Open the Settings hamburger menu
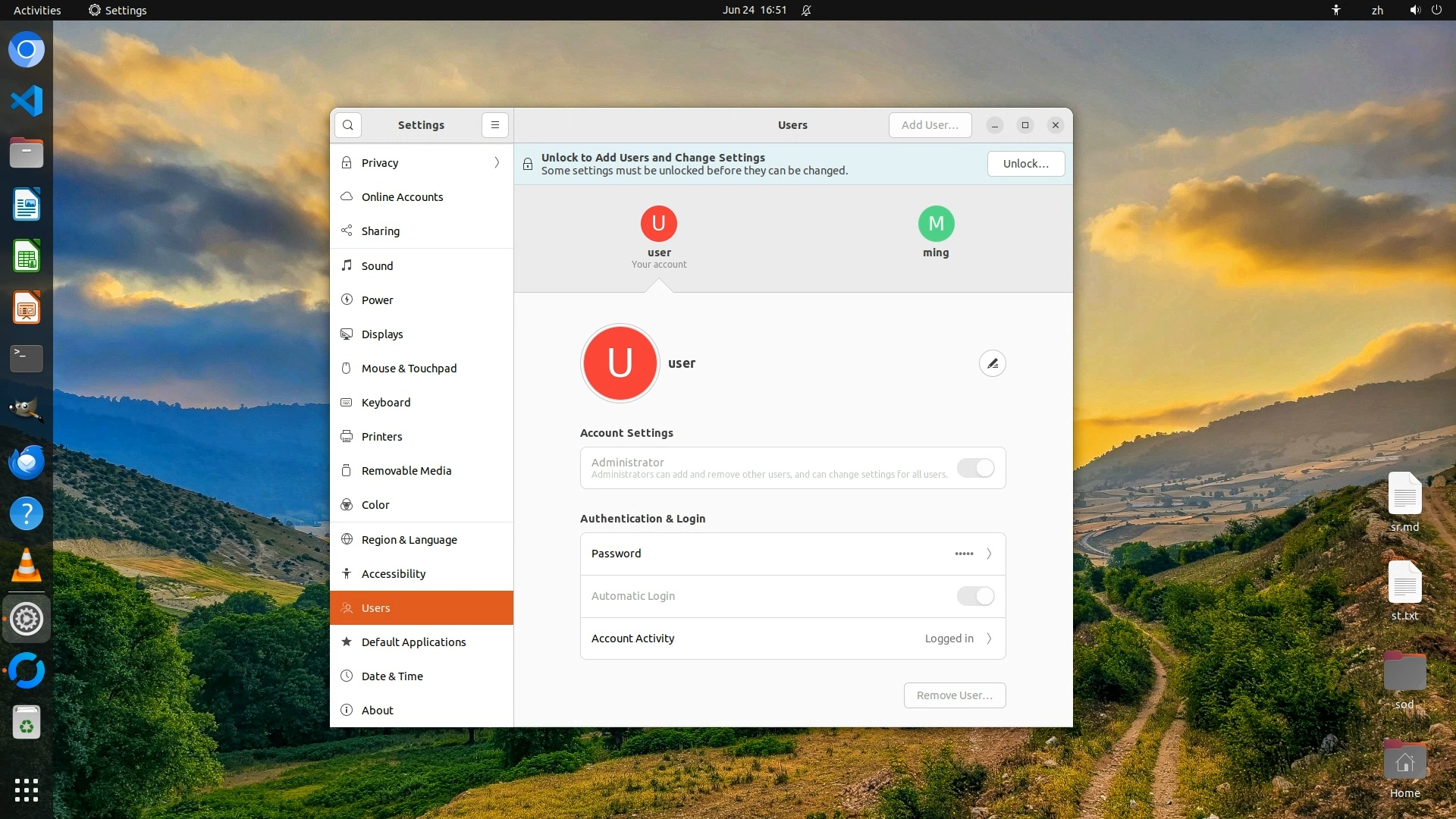 point(495,125)
